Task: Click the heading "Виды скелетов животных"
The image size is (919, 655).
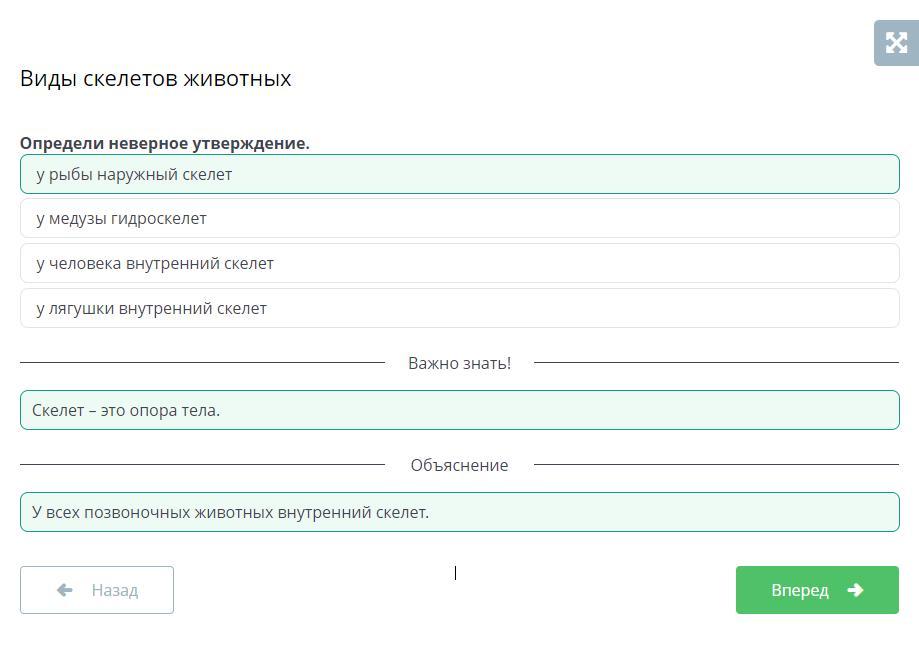Action: pos(155,78)
